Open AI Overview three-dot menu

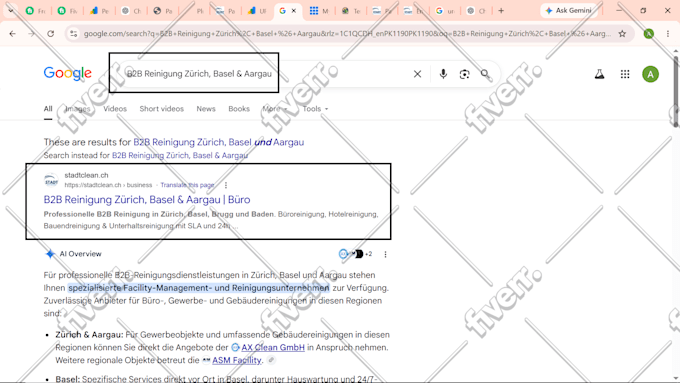click(x=385, y=254)
